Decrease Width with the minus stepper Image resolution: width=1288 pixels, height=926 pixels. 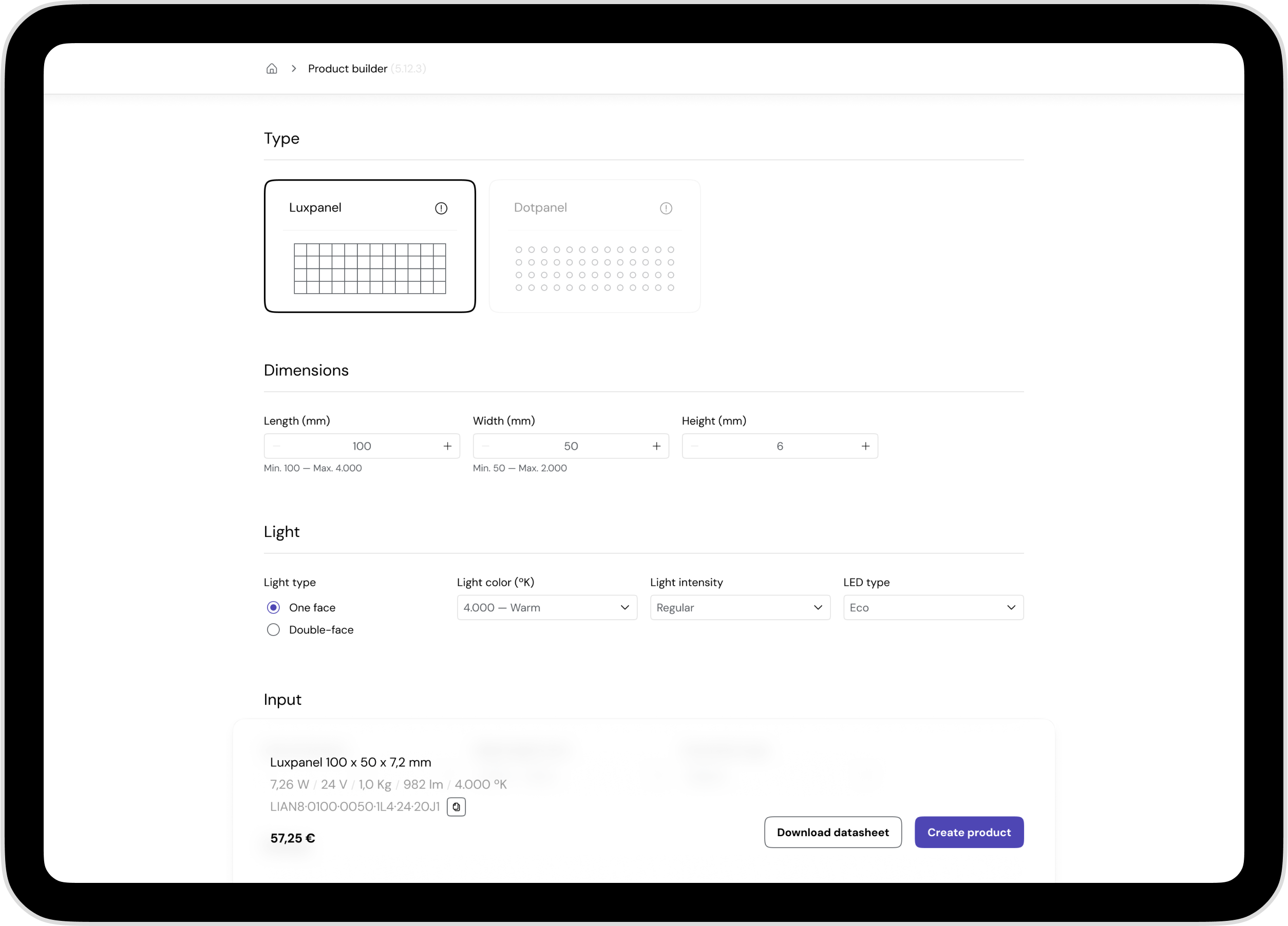tap(485, 446)
